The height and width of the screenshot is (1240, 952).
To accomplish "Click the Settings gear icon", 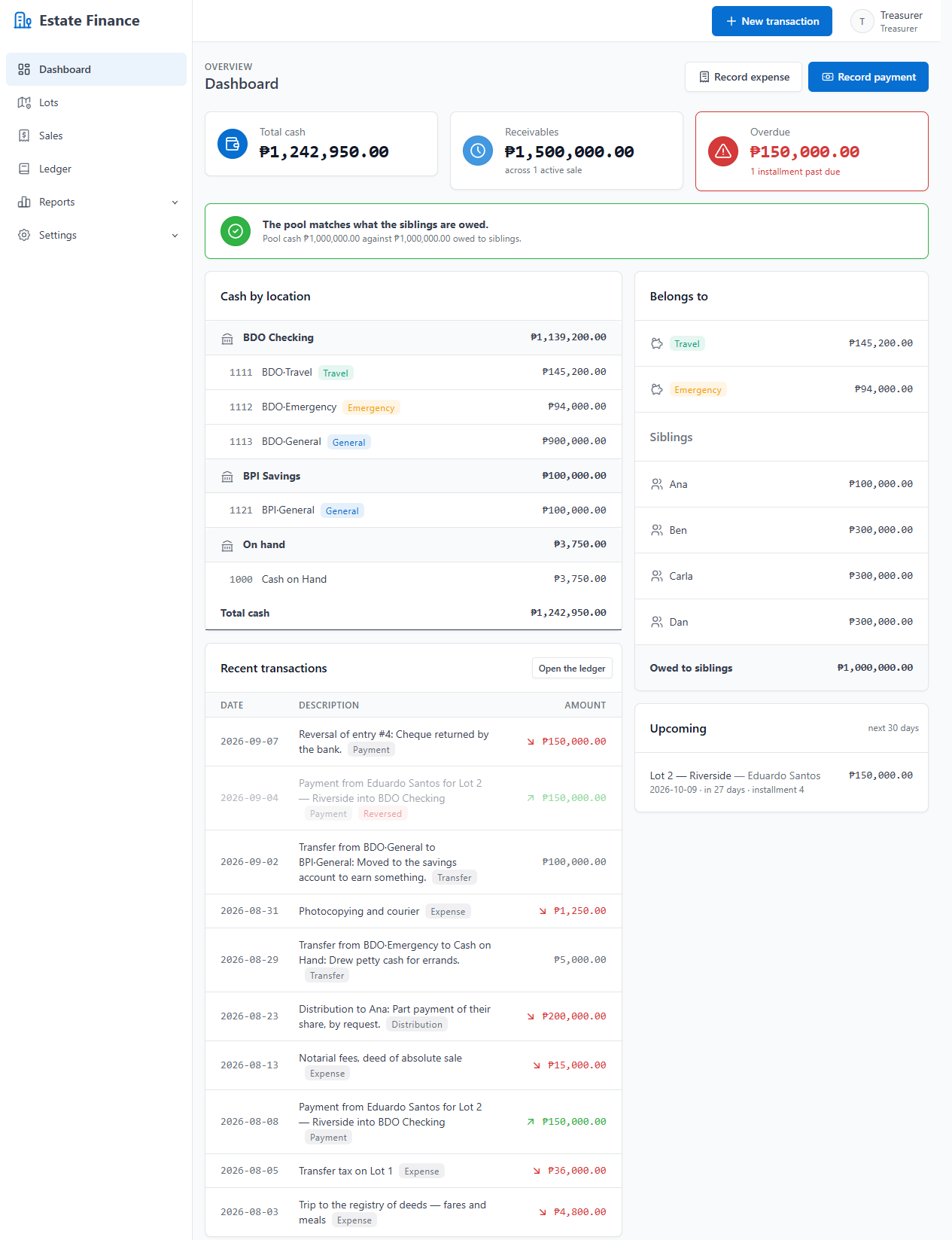I will (x=24, y=235).
